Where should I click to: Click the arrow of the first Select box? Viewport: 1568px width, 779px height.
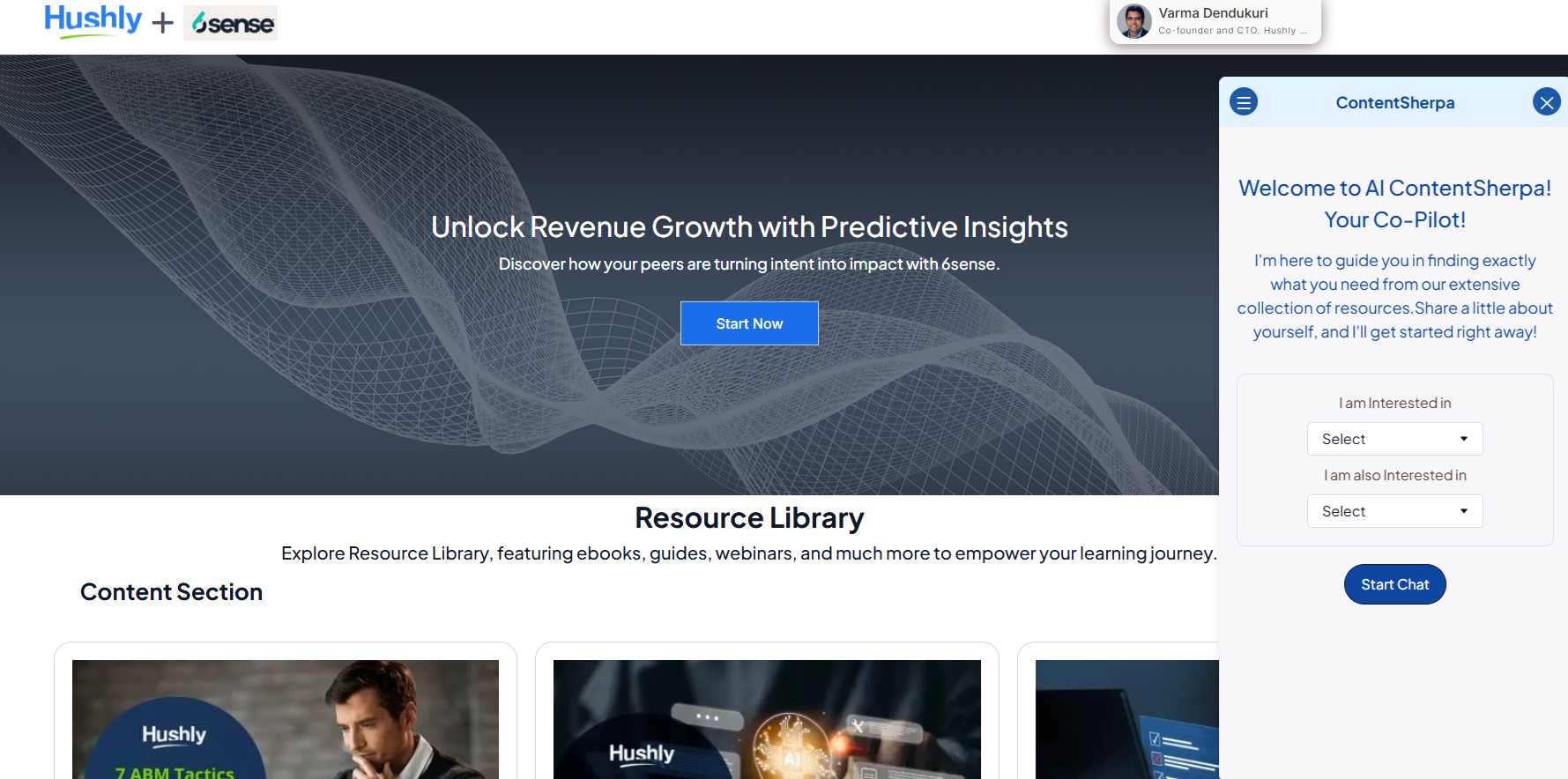pos(1464,439)
